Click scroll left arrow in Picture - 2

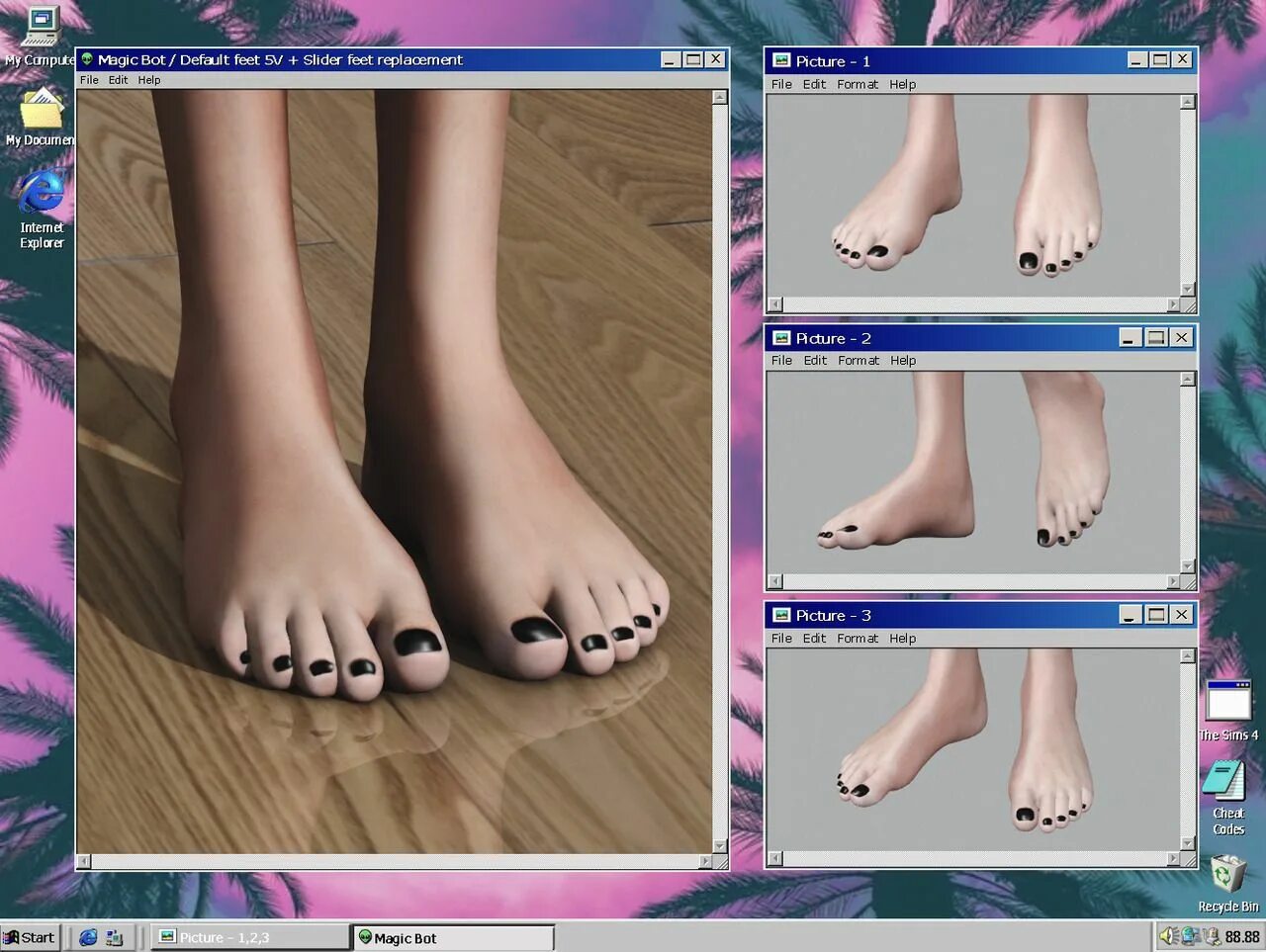click(775, 581)
